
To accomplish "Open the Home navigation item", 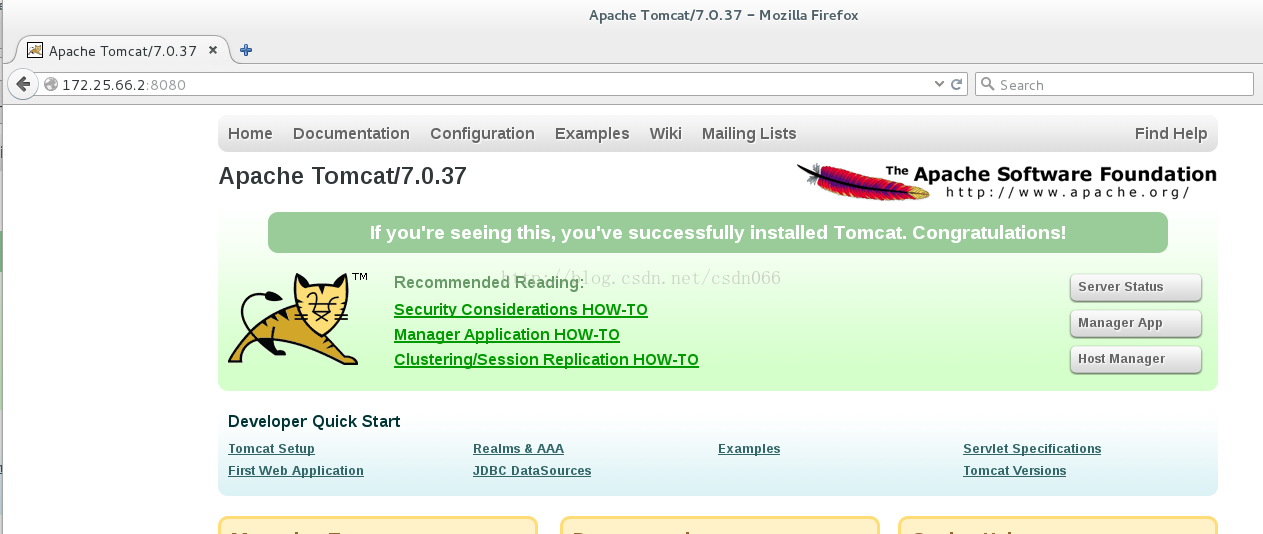I will (250, 133).
